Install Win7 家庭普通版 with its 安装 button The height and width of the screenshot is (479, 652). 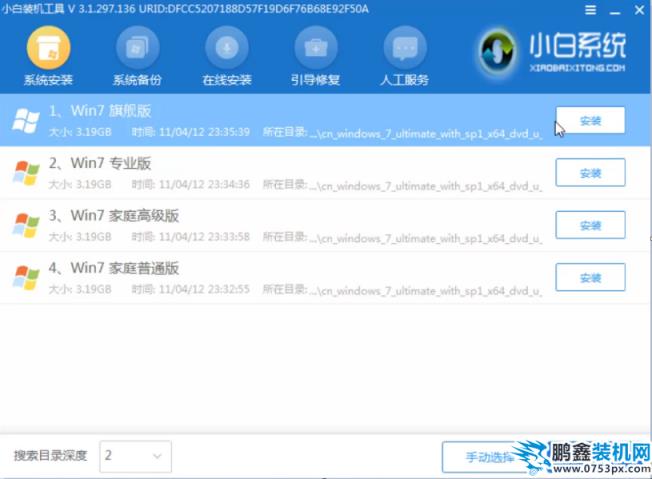point(590,277)
